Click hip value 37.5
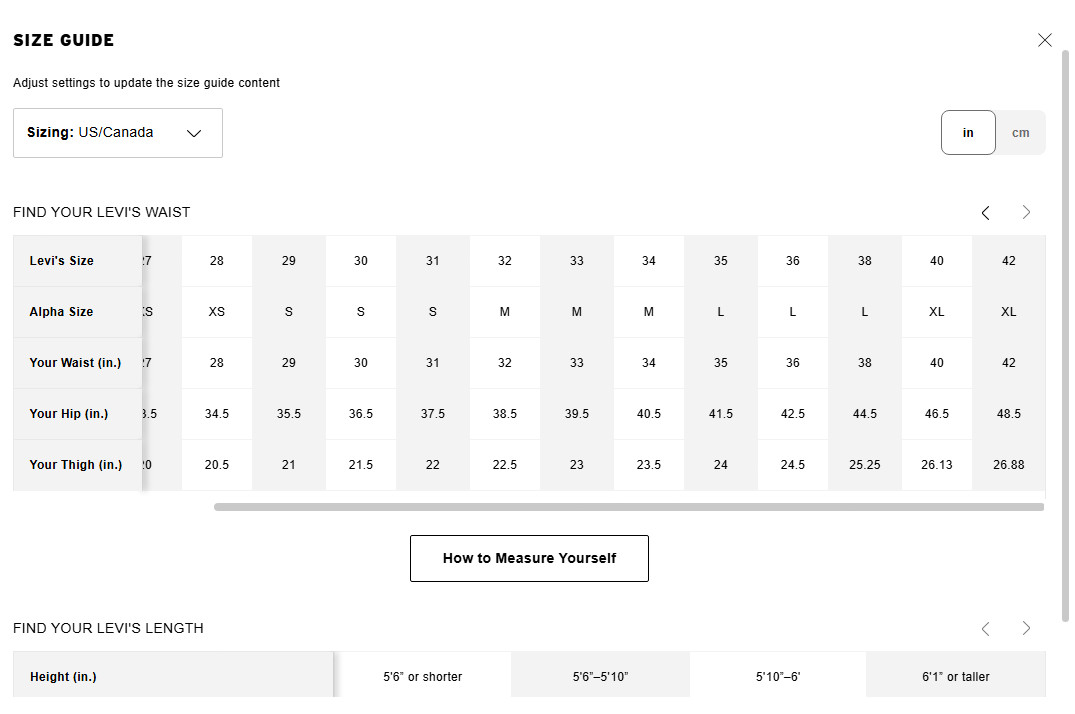This screenshot has width=1075, height=714. pos(433,414)
